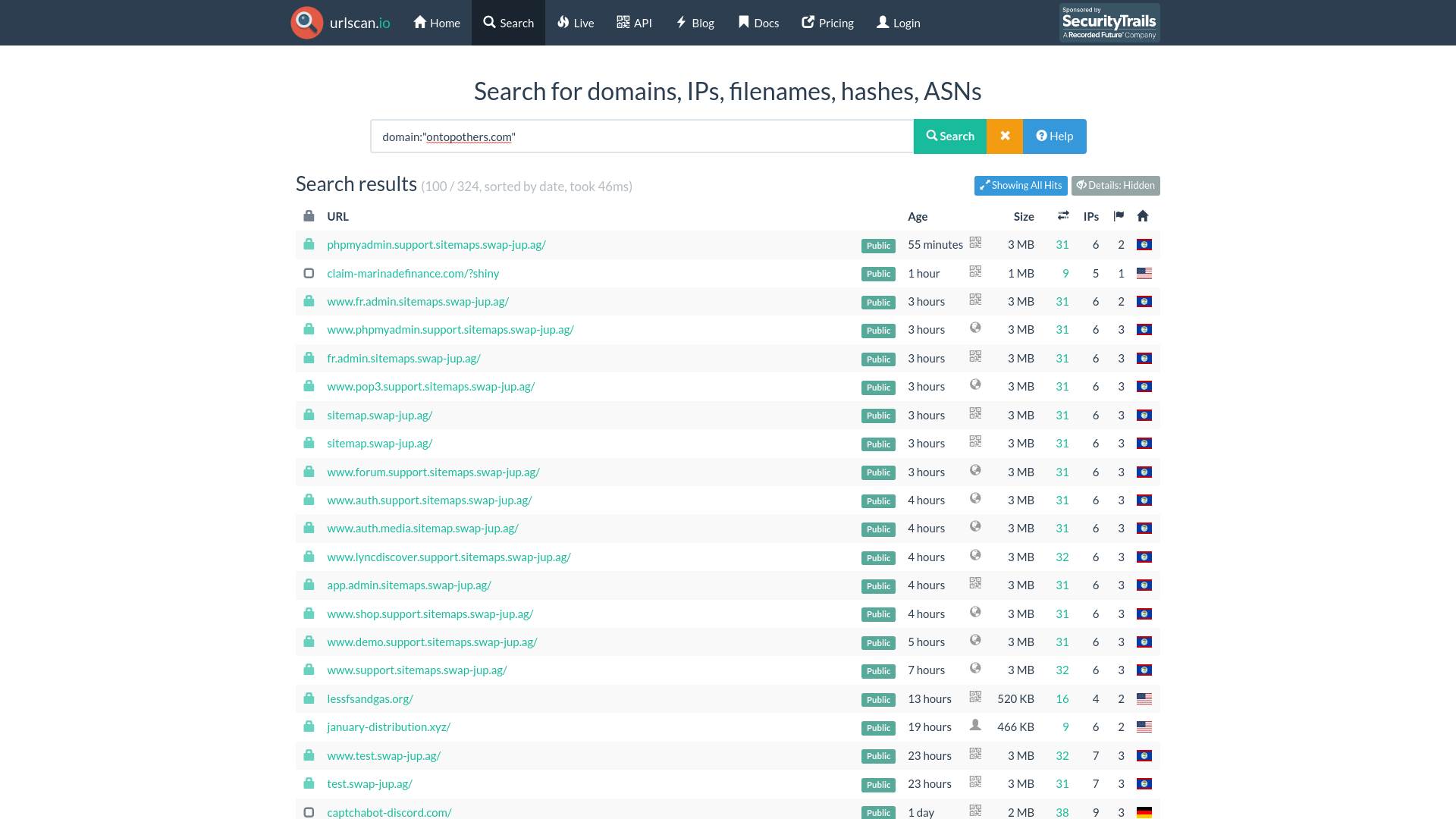Open the Home menu tab
The image size is (1456, 819).
pyautogui.click(x=437, y=22)
